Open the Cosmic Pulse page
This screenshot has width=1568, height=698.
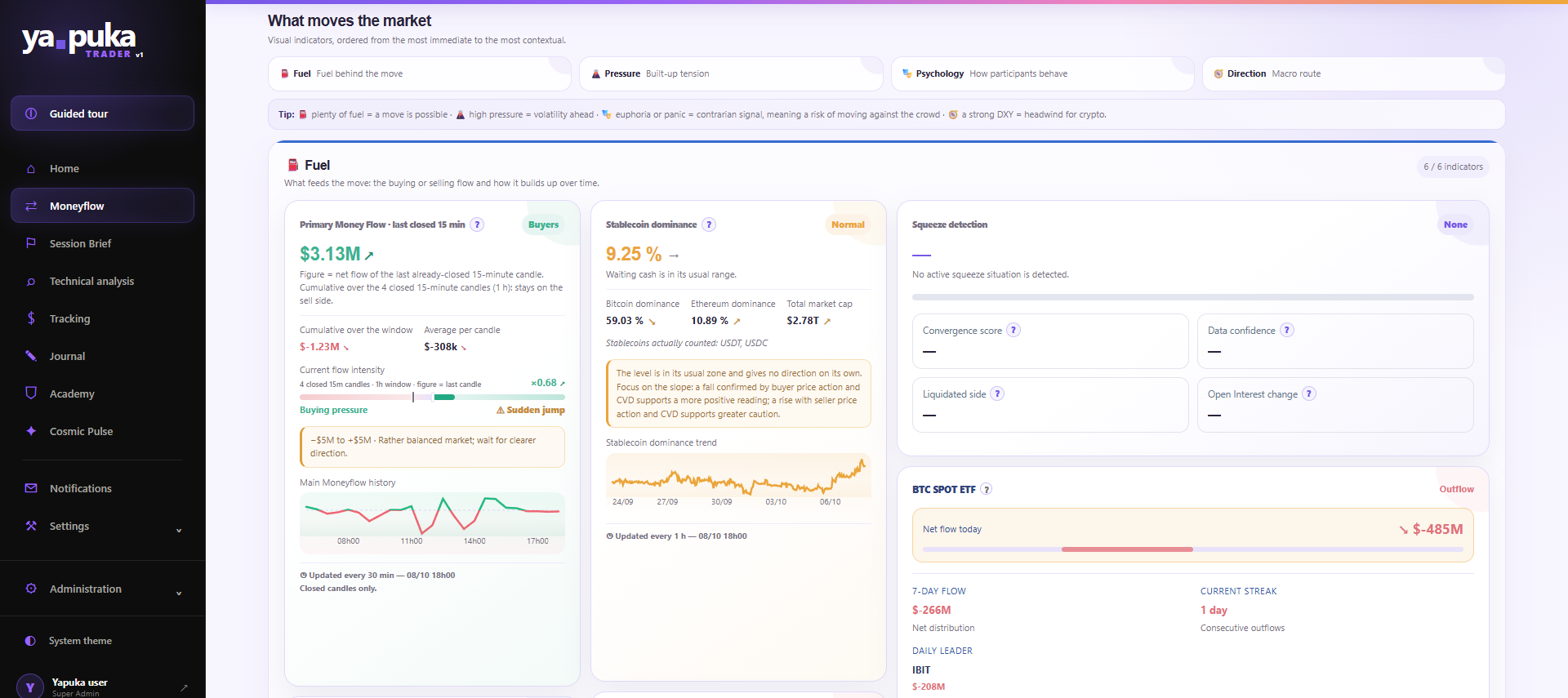click(102, 431)
